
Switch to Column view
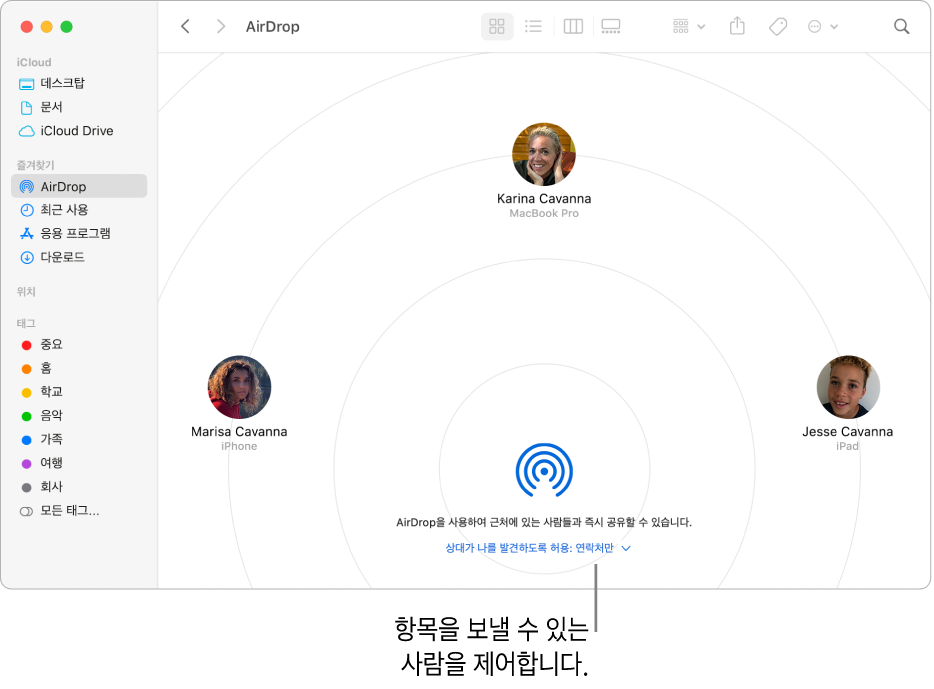click(x=572, y=26)
